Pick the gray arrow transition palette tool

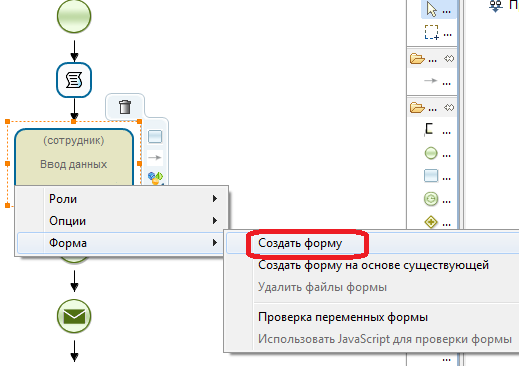[431, 81]
